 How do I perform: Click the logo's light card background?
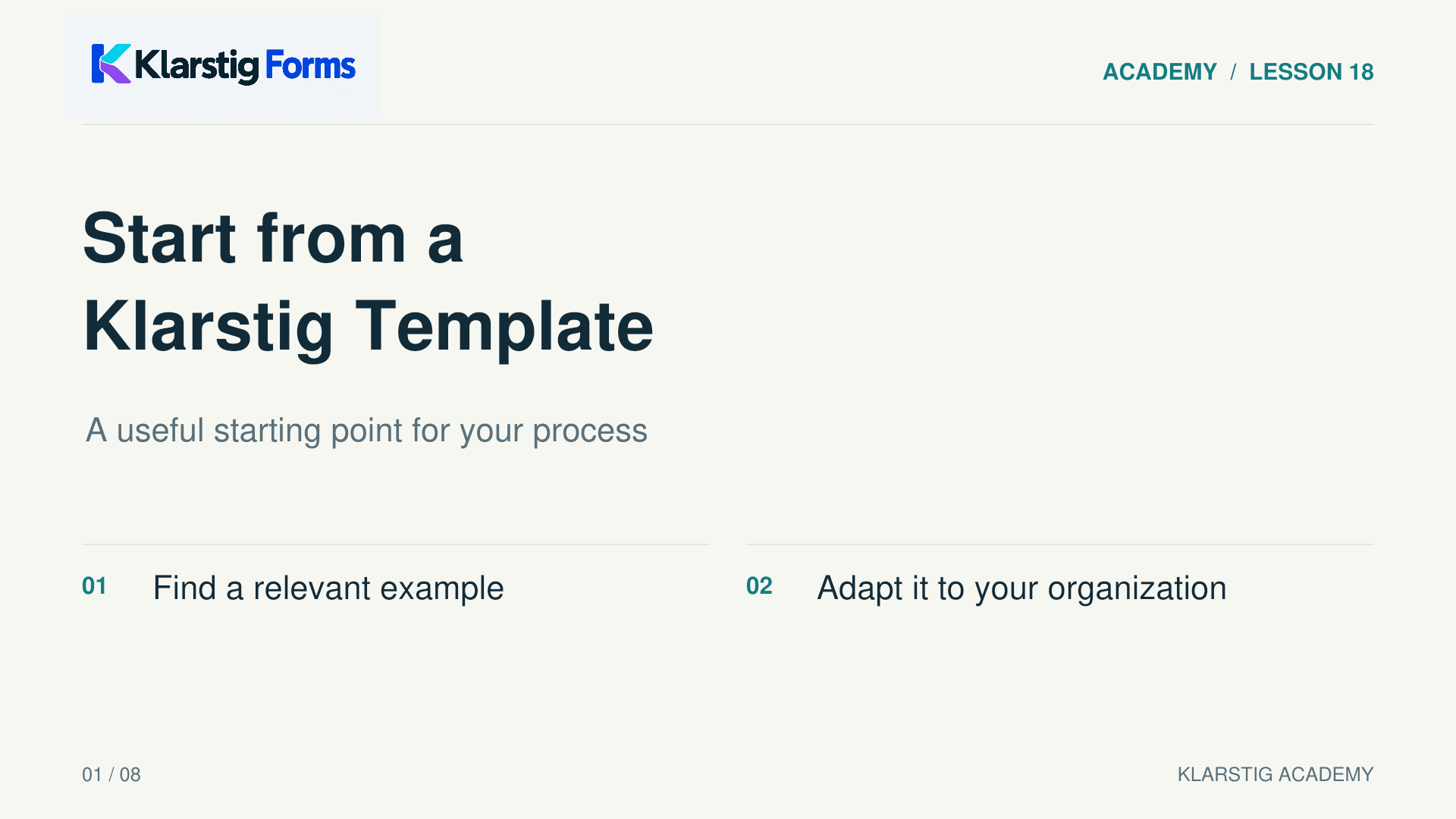point(222,65)
